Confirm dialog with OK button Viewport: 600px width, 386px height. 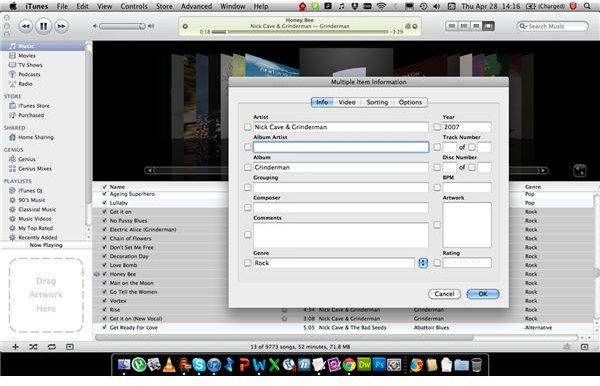(483, 294)
